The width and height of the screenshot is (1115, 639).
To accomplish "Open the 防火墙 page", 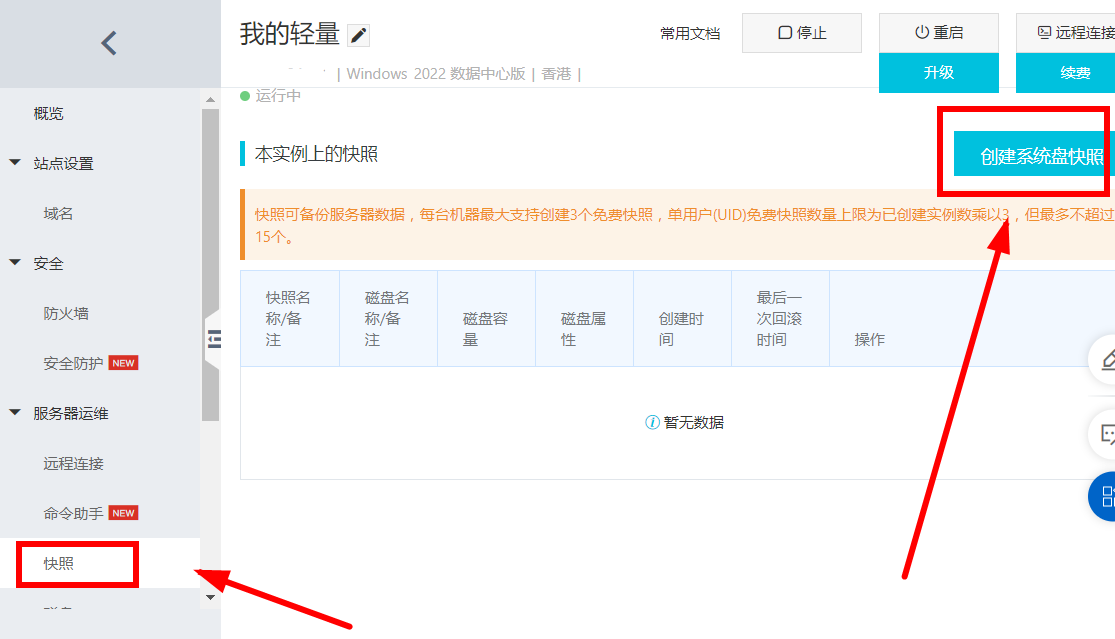I will (66, 313).
